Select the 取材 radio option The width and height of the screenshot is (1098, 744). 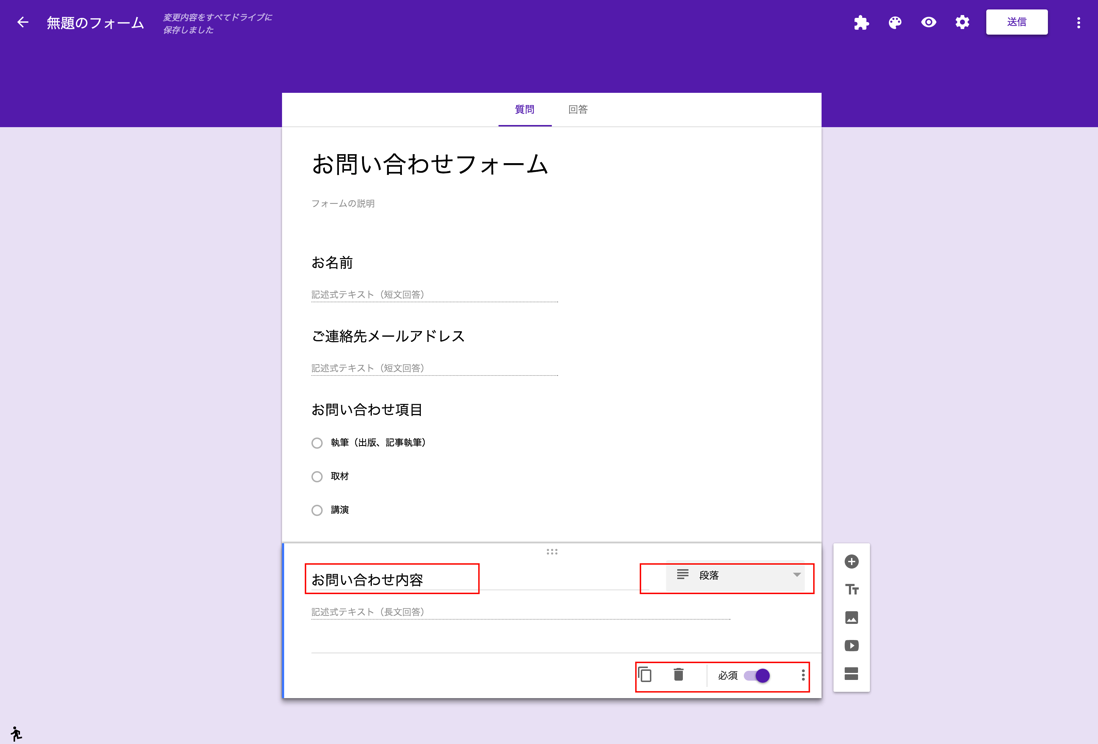(x=317, y=476)
